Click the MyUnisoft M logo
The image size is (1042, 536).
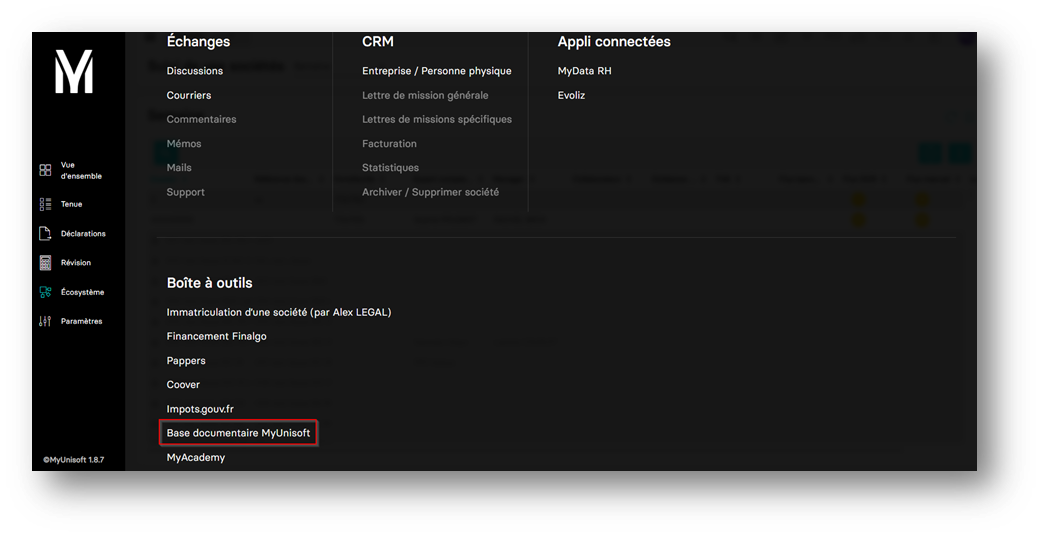point(74,71)
